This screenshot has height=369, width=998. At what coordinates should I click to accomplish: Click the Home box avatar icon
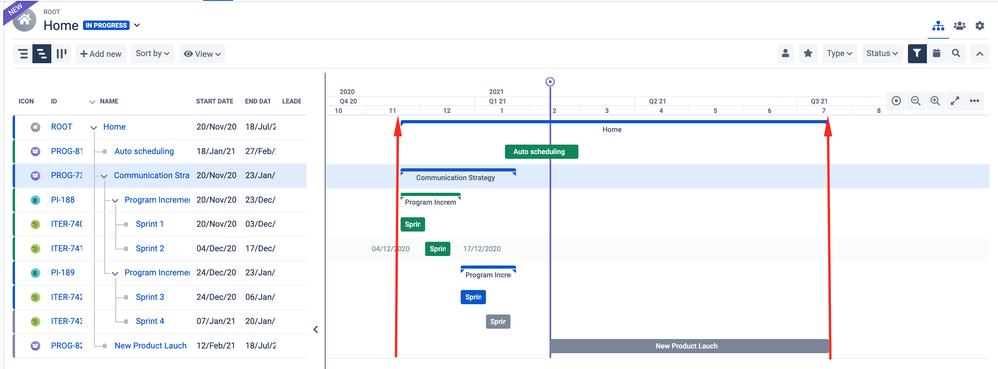pos(25,20)
